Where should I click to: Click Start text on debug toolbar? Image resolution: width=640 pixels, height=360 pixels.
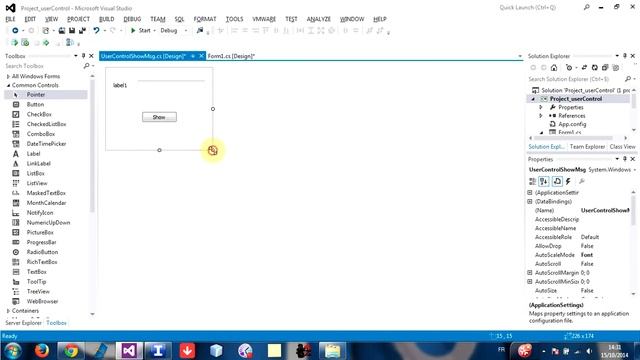[x=144, y=31]
